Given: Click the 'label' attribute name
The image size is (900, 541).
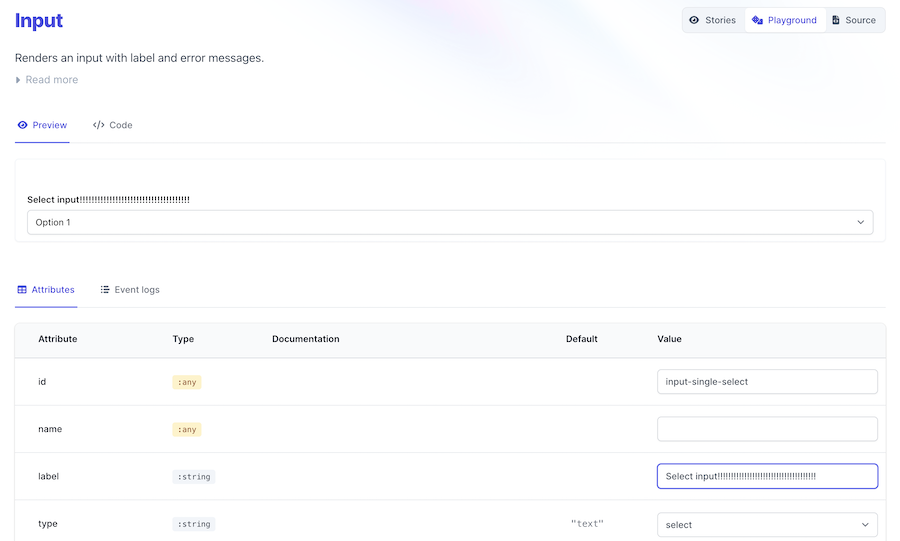Looking at the screenshot, I should click(x=48, y=476).
